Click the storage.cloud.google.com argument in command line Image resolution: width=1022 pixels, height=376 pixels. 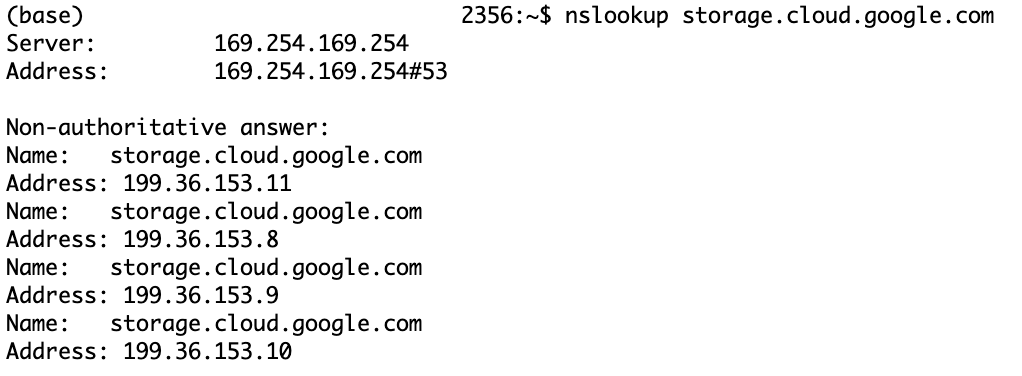coord(838,16)
